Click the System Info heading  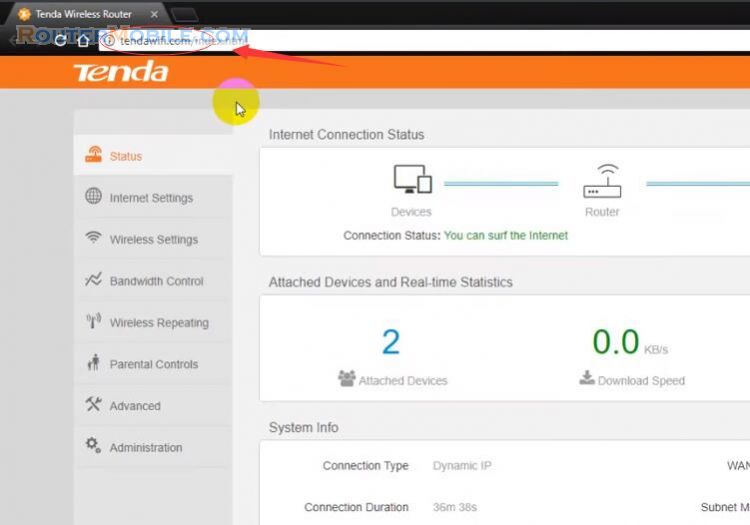click(303, 427)
